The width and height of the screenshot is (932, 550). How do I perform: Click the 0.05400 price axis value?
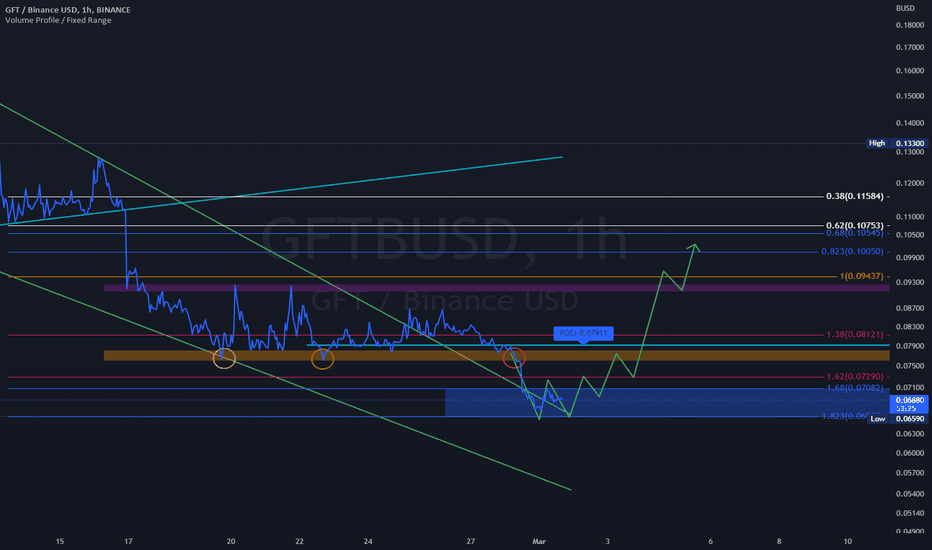pyautogui.click(x=909, y=494)
